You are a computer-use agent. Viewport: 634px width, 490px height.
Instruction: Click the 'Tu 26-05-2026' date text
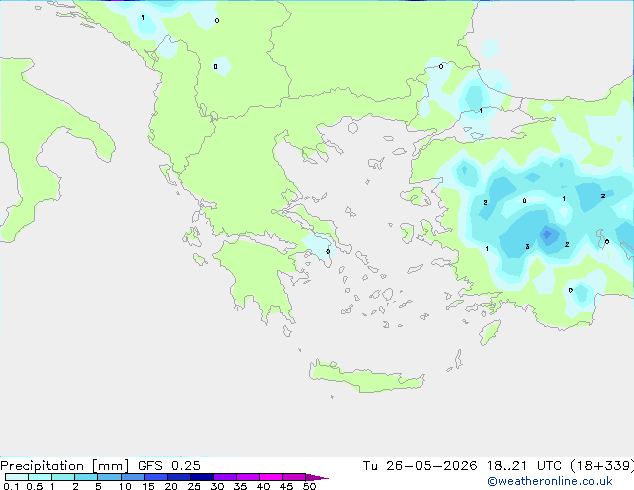(x=420, y=466)
